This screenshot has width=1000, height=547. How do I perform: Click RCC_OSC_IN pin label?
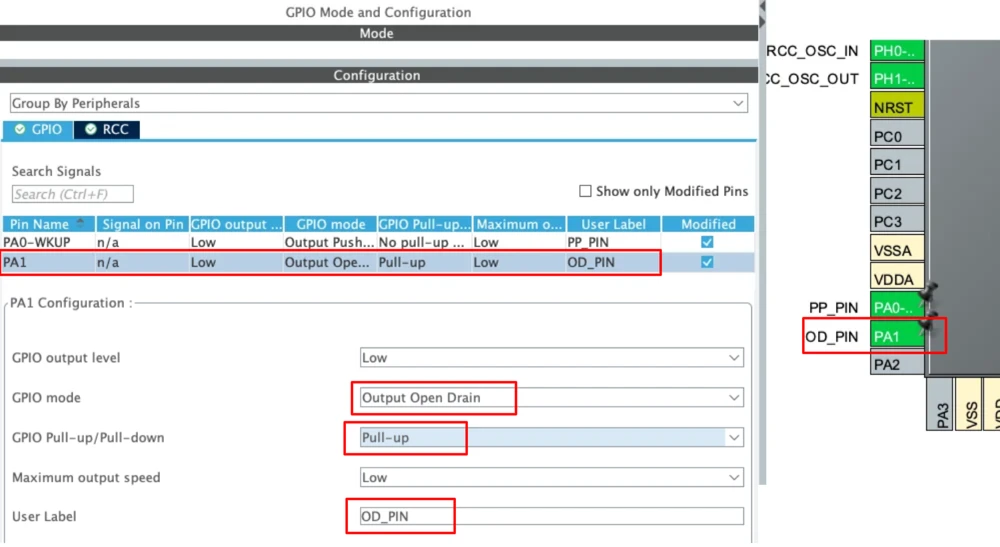(812, 51)
